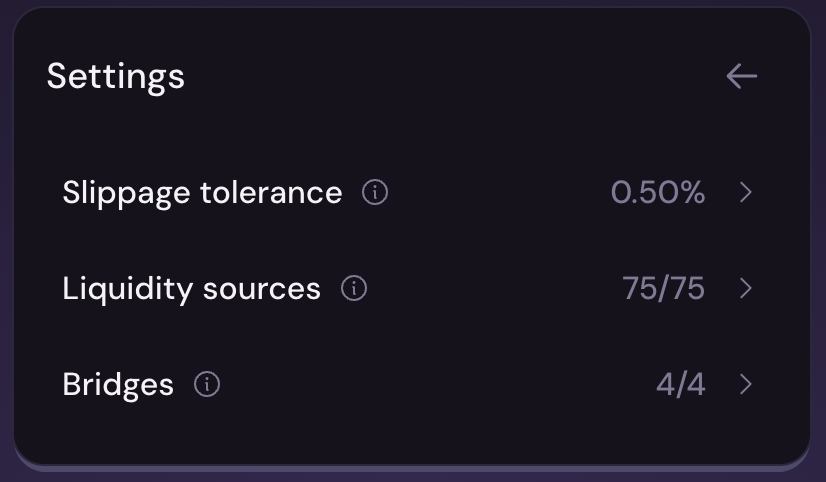
Task: Click the 0.50% slippage value
Action: [x=658, y=192]
